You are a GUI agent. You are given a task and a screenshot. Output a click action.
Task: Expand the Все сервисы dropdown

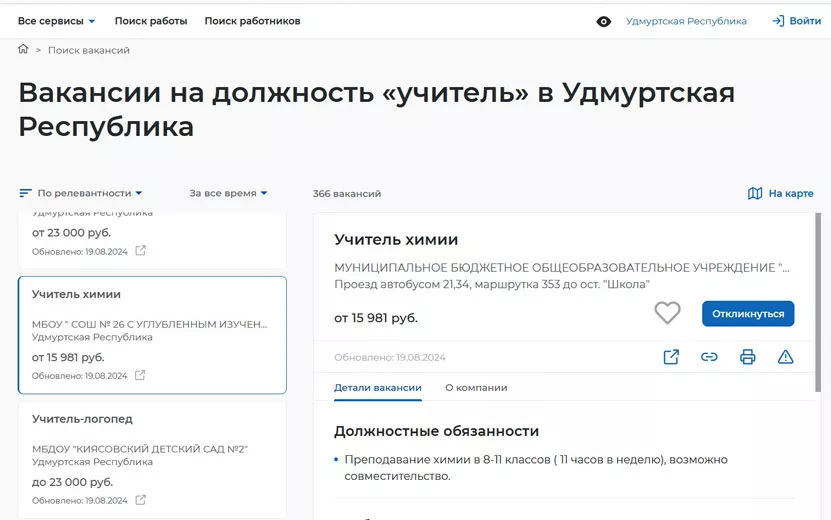pyautogui.click(x=56, y=21)
